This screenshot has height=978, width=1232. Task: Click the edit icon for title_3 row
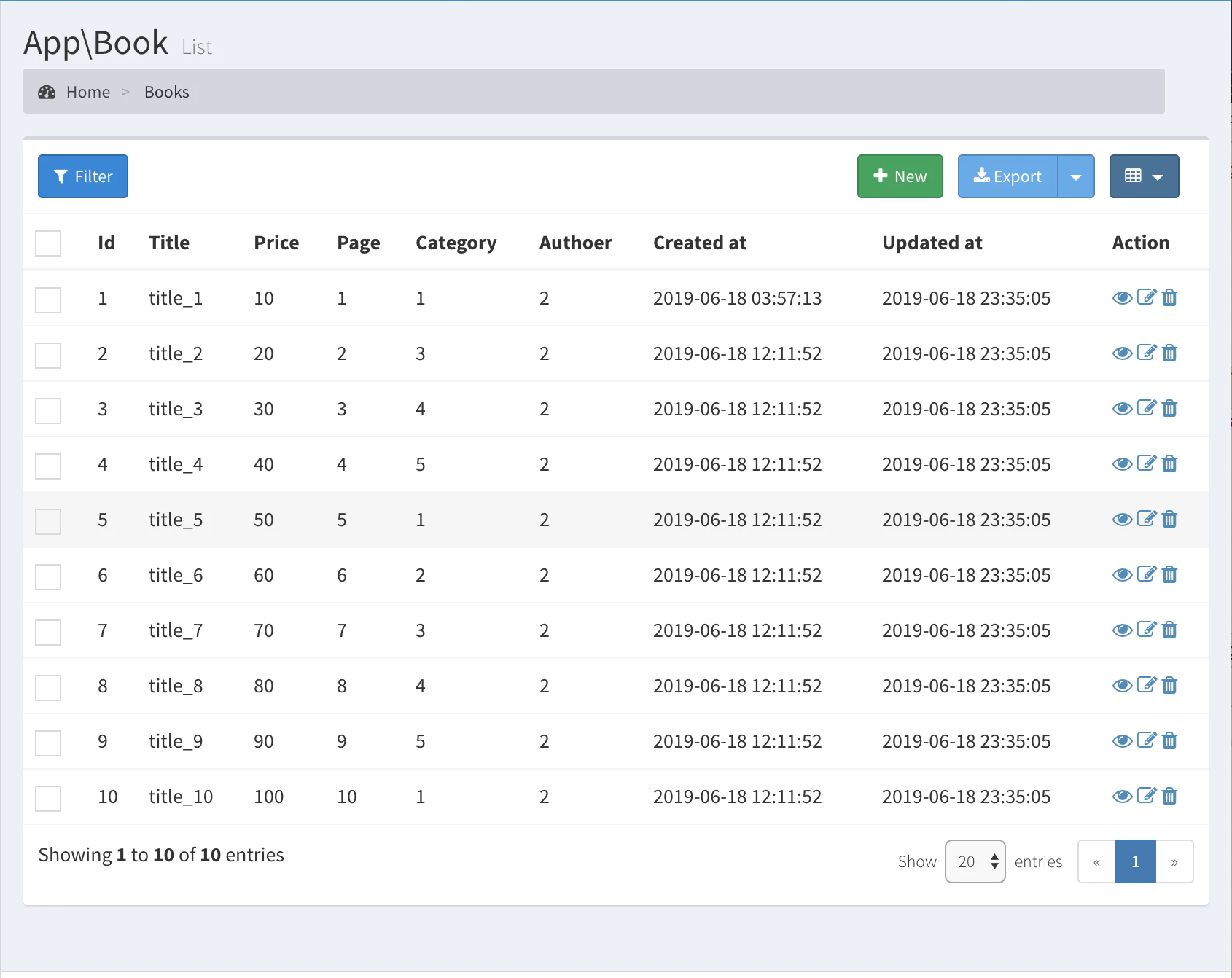[x=1147, y=408]
